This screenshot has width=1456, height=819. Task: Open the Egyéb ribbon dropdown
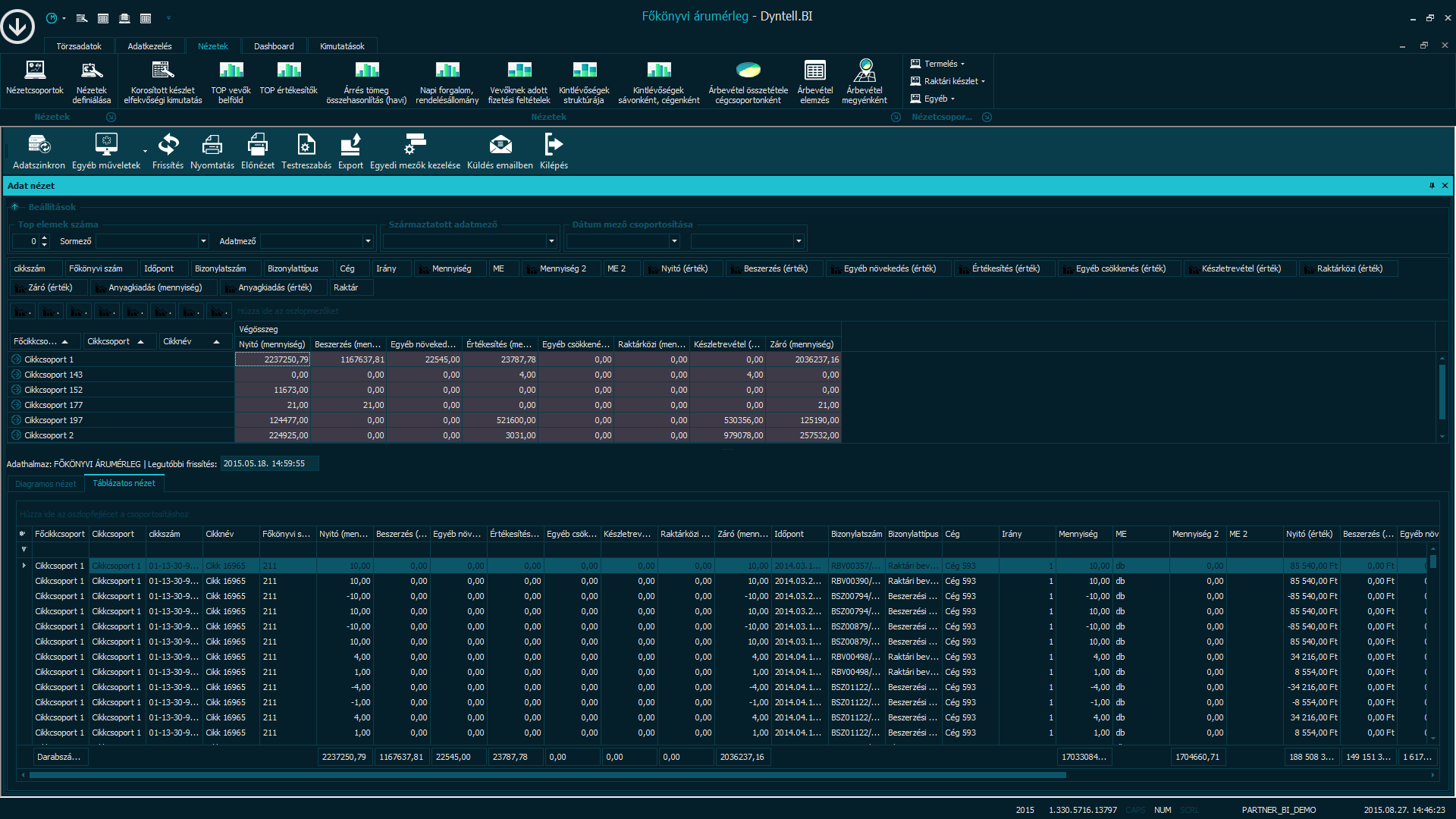pyautogui.click(x=932, y=99)
